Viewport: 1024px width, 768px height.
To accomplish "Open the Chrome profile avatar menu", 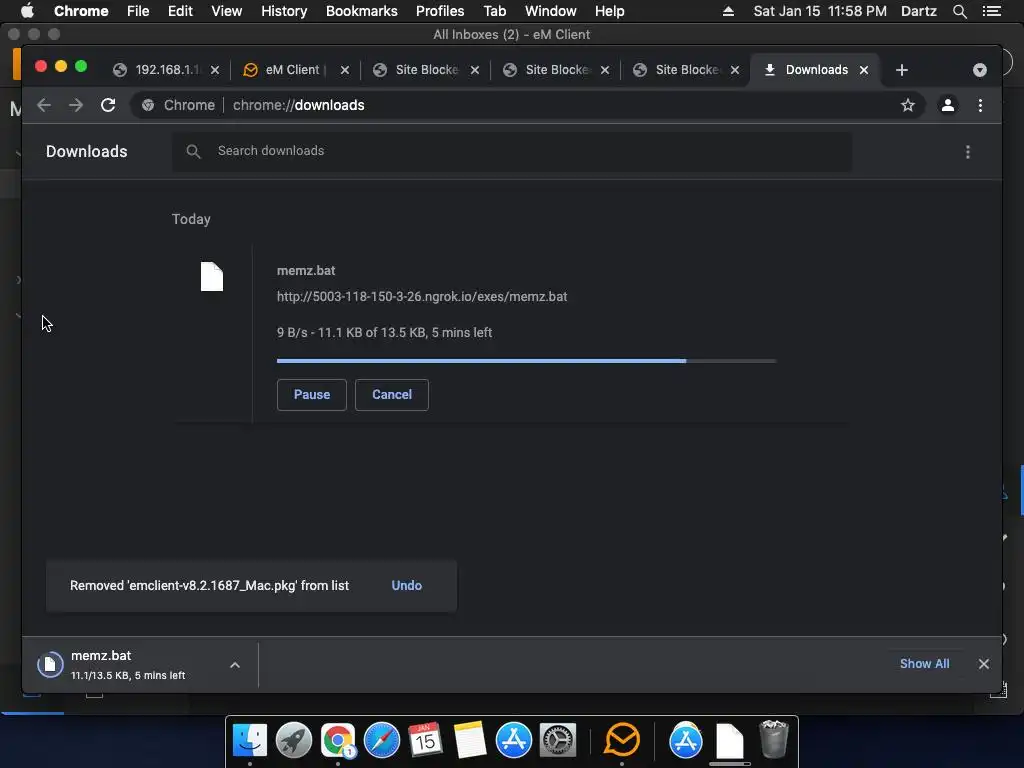I will pyautogui.click(x=948, y=105).
